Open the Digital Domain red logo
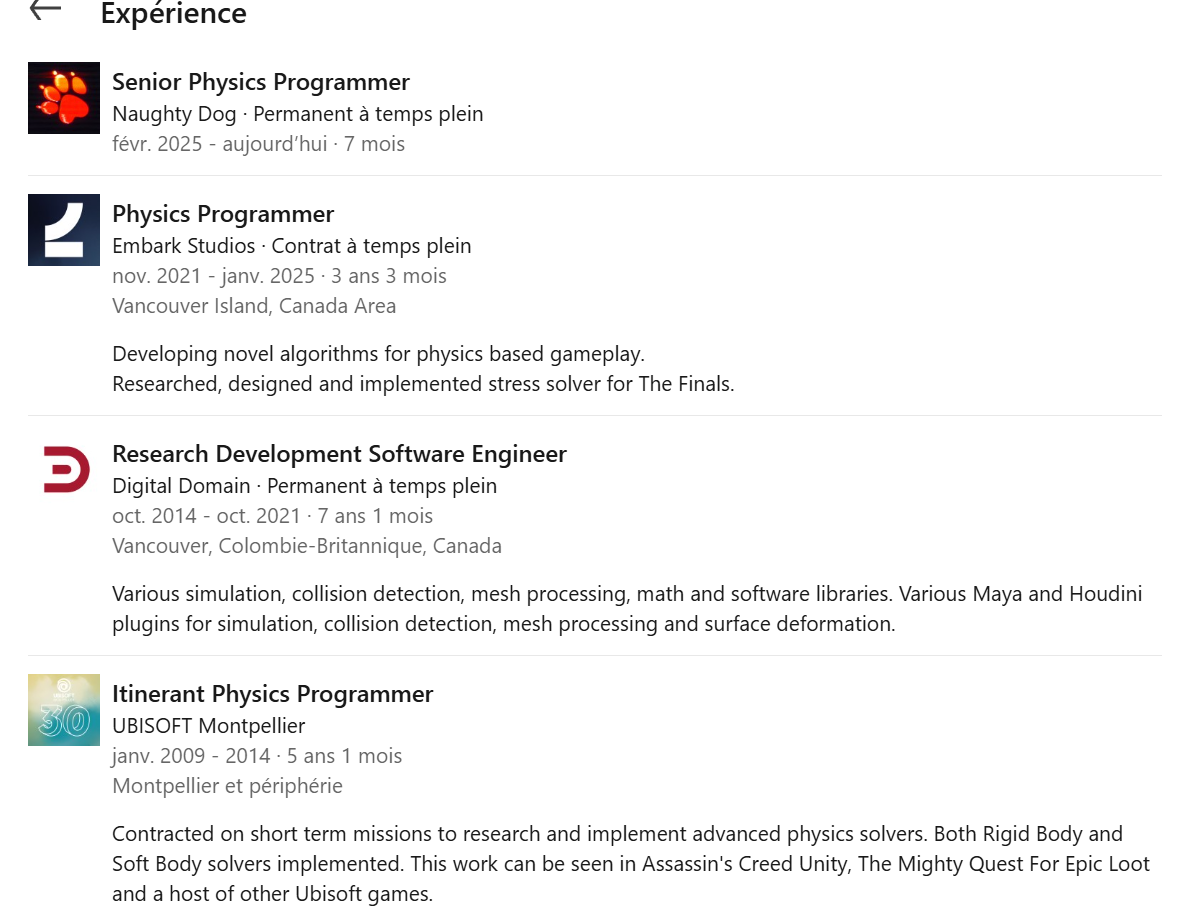Viewport: 1188px width, 919px height. coord(64,470)
